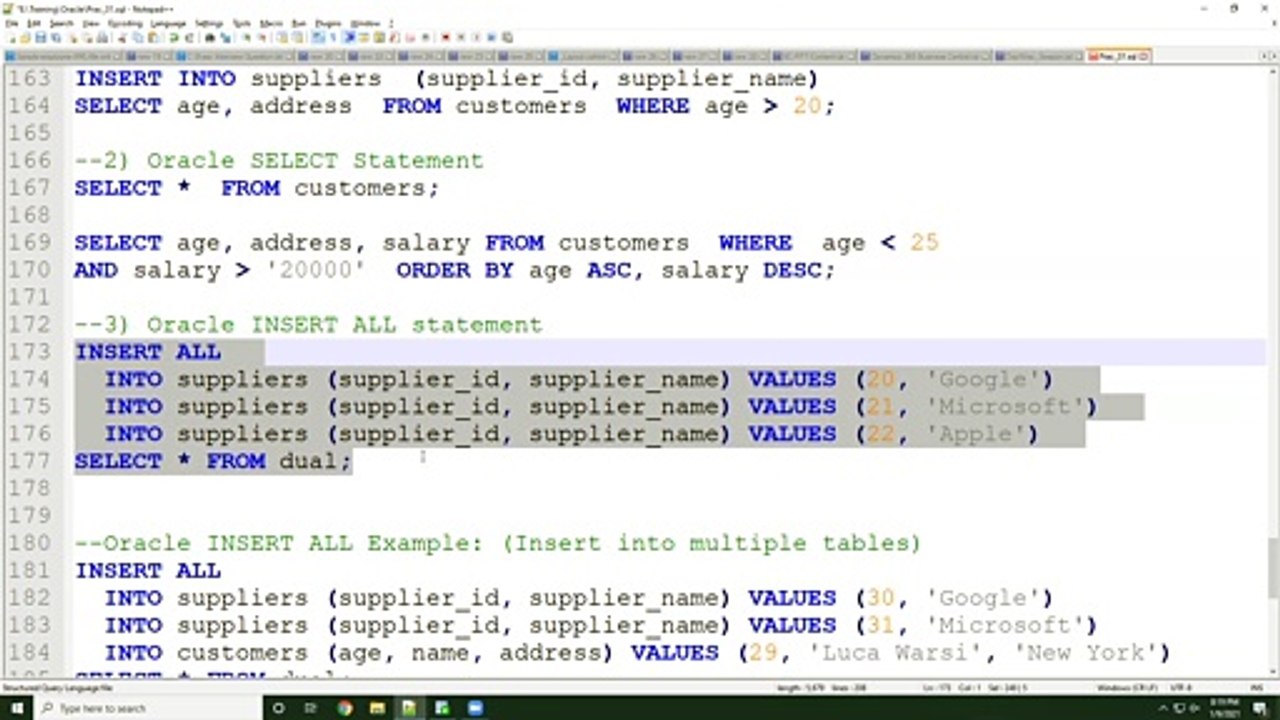Open the Macro menu
Image resolution: width=1280 pixels, height=720 pixels.
click(x=271, y=23)
